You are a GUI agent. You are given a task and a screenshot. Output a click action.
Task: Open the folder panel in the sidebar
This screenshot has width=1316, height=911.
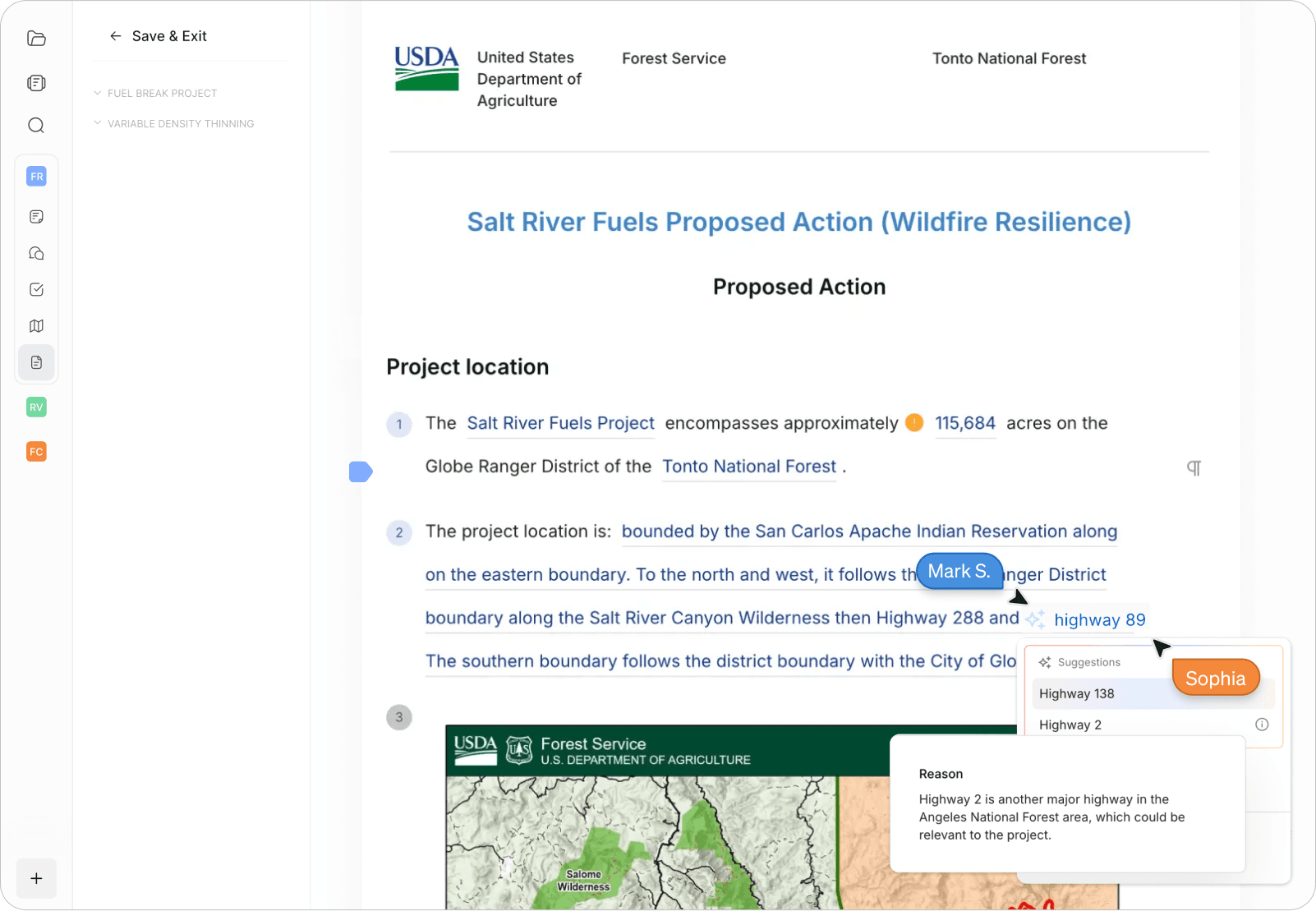click(36, 39)
